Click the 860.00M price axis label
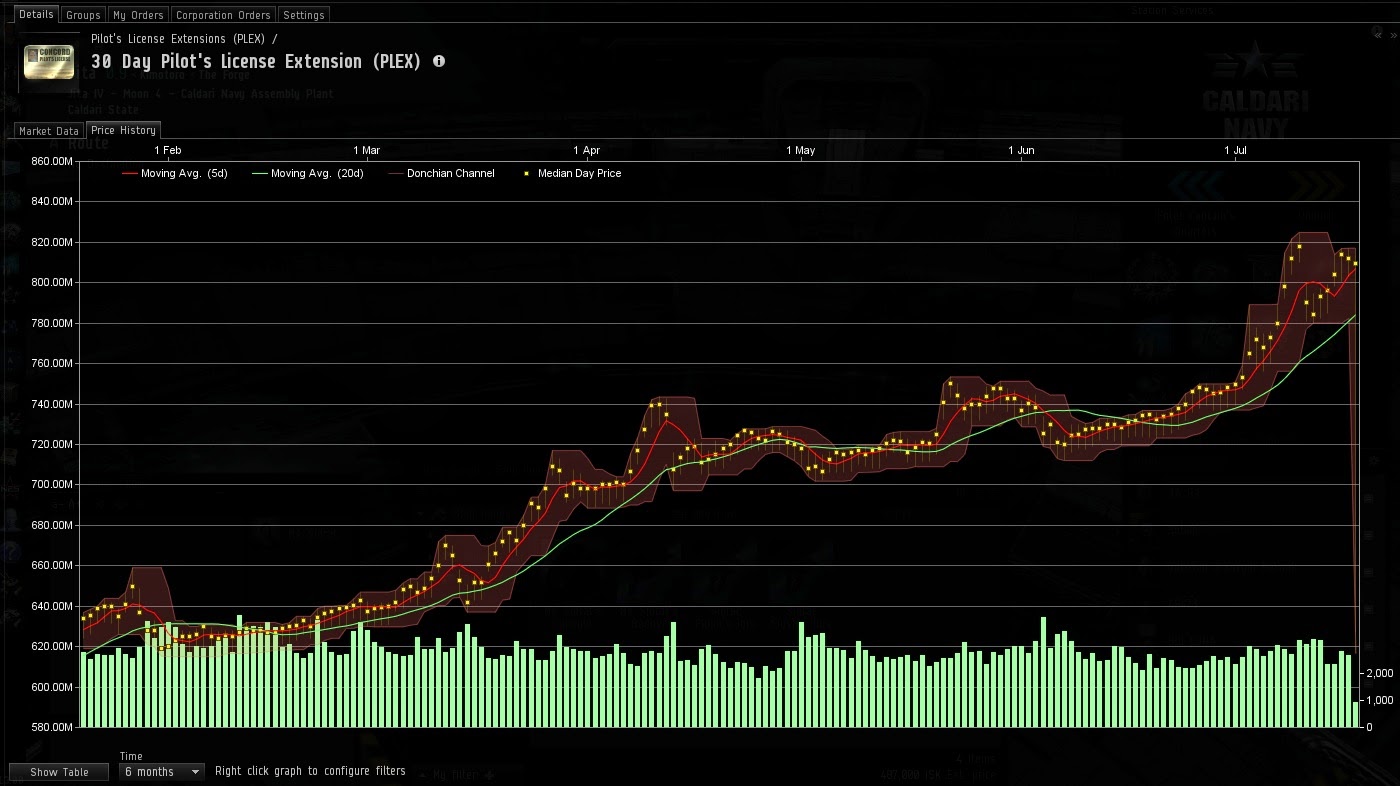The height and width of the screenshot is (786, 1400). 52,161
